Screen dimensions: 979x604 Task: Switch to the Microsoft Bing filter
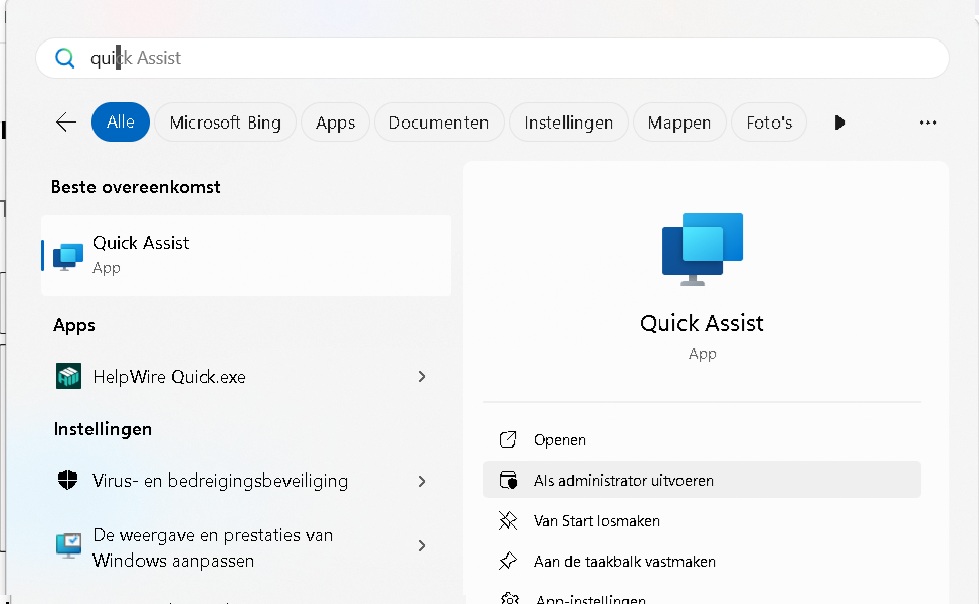[x=225, y=122]
